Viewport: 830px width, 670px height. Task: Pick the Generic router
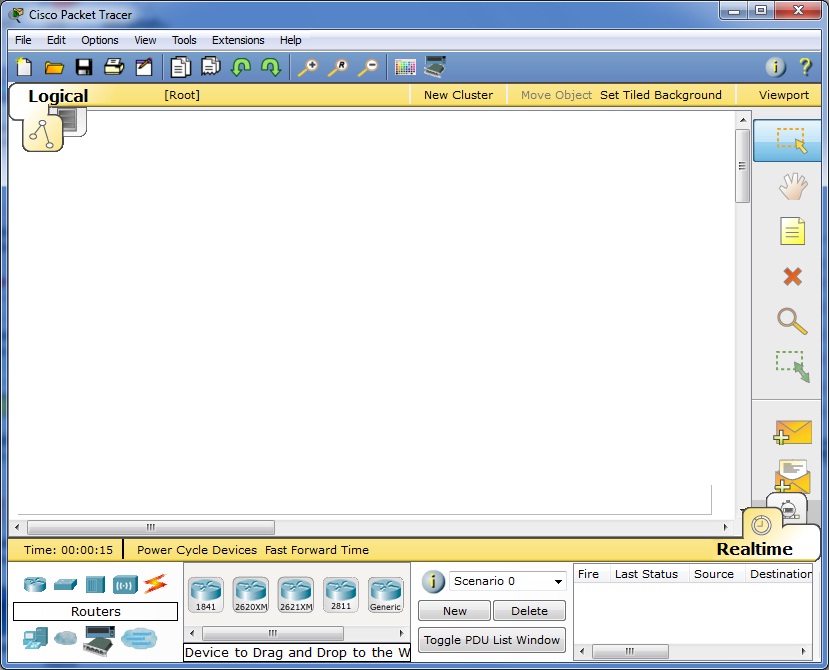[386, 595]
